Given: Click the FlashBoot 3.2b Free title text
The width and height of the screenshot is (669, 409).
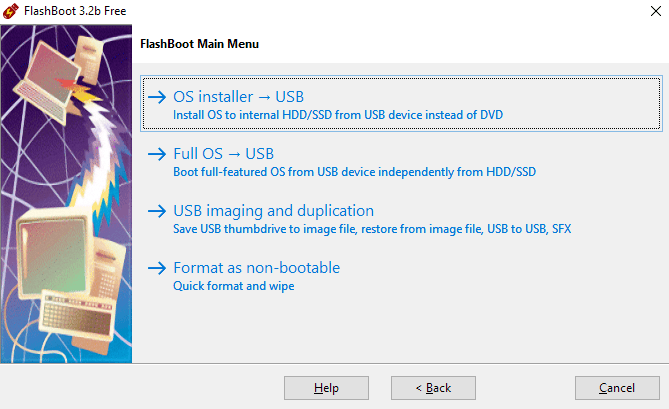Looking at the screenshot, I should click(x=75, y=11).
